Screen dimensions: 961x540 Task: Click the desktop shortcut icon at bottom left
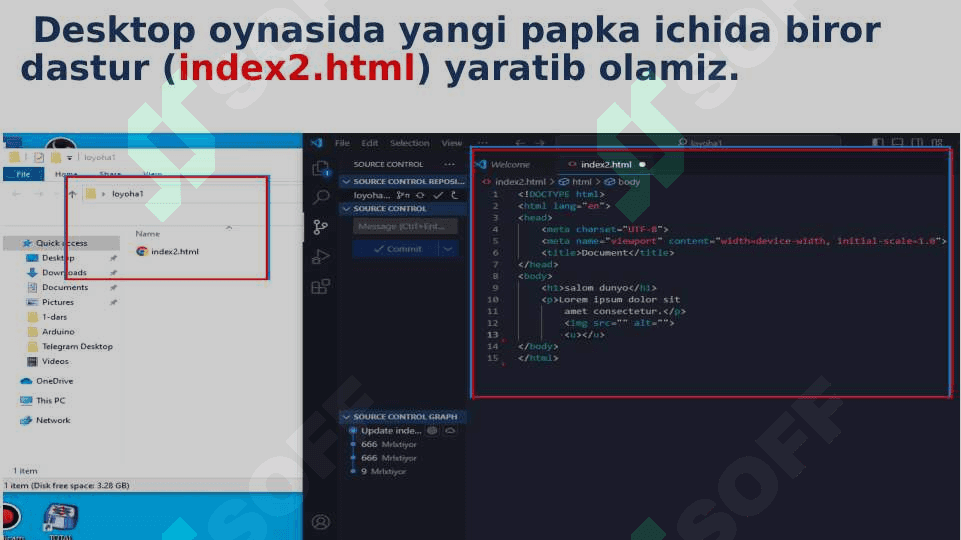click(60, 519)
